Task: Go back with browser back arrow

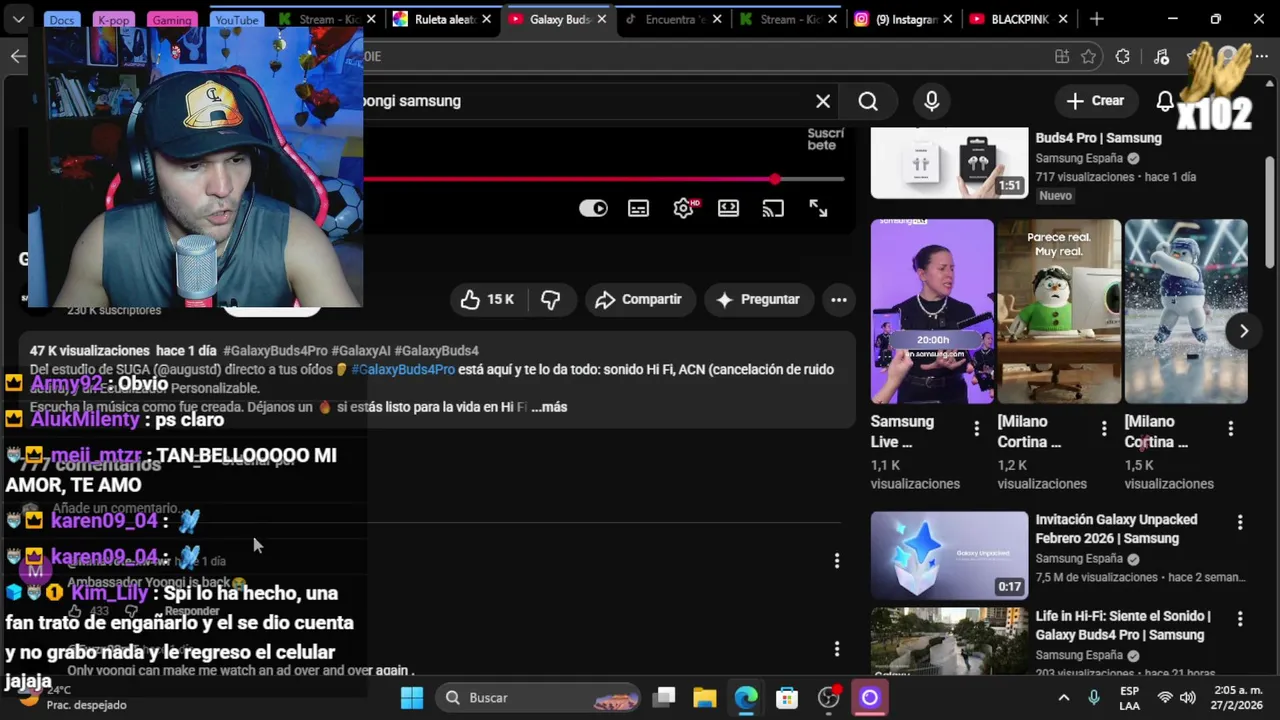Action: pyautogui.click(x=18, y=56)
